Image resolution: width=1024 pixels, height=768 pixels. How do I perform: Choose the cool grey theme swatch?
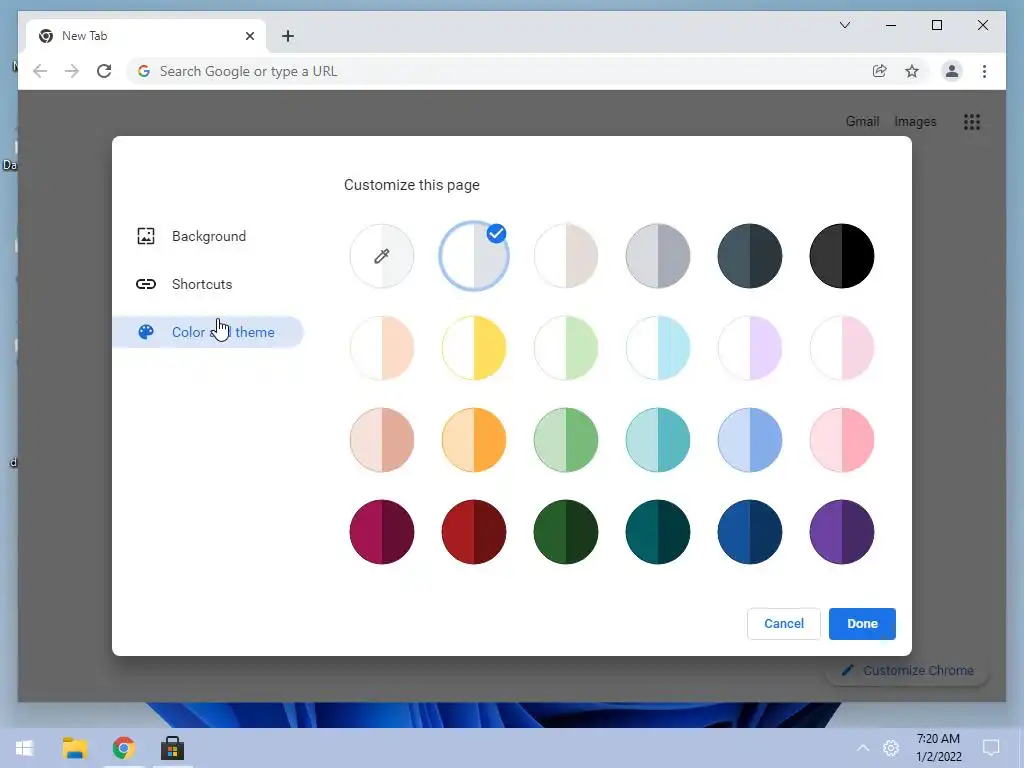tap(658, 256)
